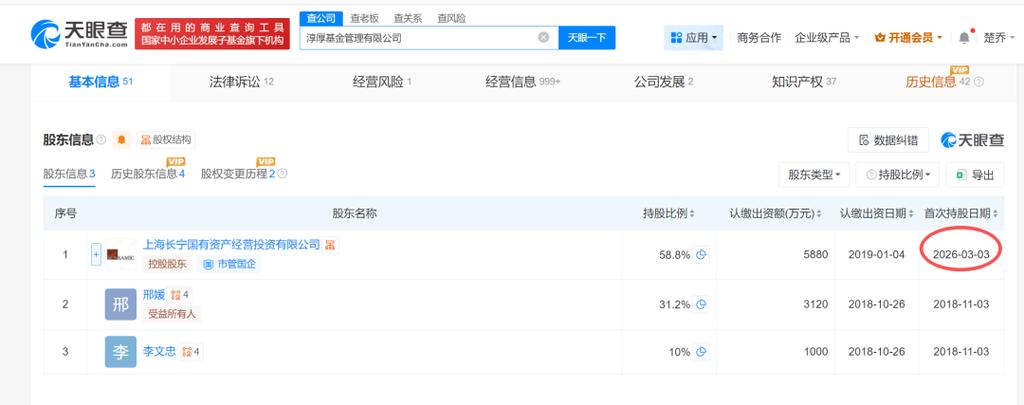Open the shareholder info help question icon
Viewport: 1024px width, 405px height.
tap(101, 140)
